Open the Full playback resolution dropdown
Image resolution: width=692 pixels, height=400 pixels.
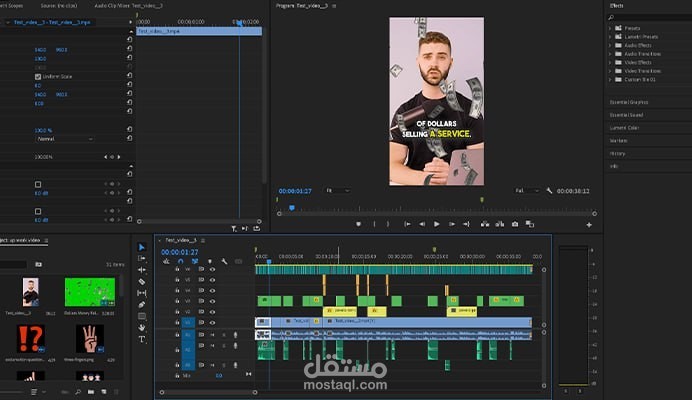point(527,191)
